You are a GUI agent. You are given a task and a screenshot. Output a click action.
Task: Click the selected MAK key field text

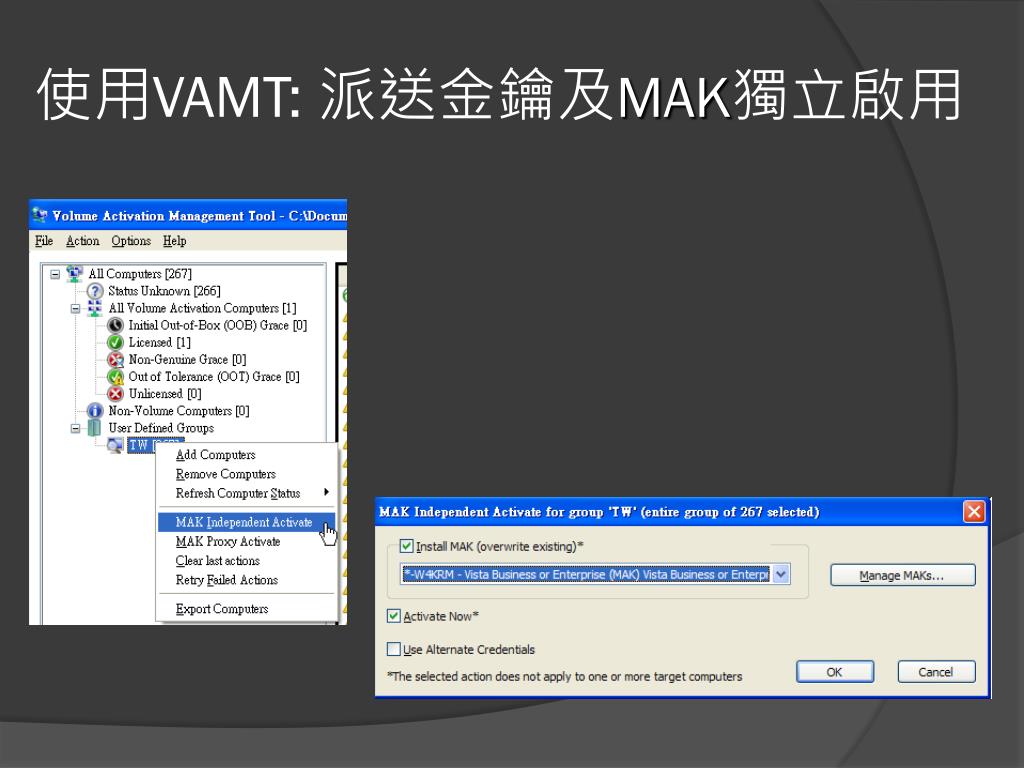pos(586,574)
